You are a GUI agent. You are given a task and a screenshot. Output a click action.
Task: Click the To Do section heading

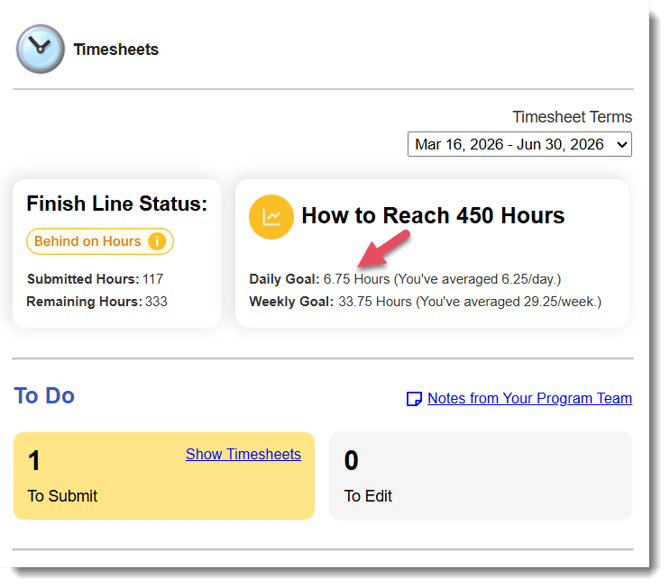(44, 396)
